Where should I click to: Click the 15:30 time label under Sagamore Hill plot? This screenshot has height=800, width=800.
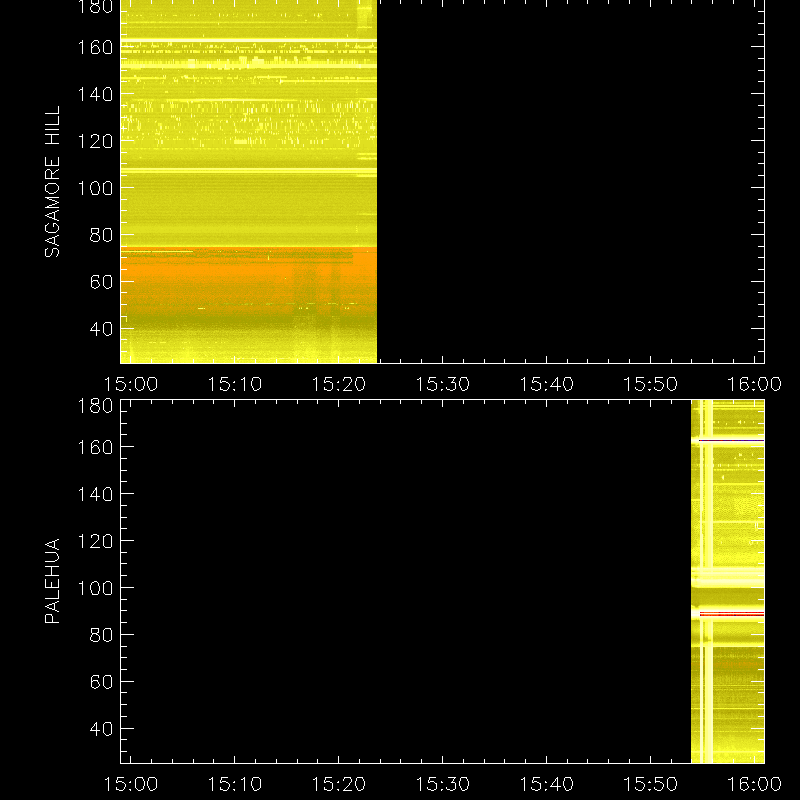[442, 384]
